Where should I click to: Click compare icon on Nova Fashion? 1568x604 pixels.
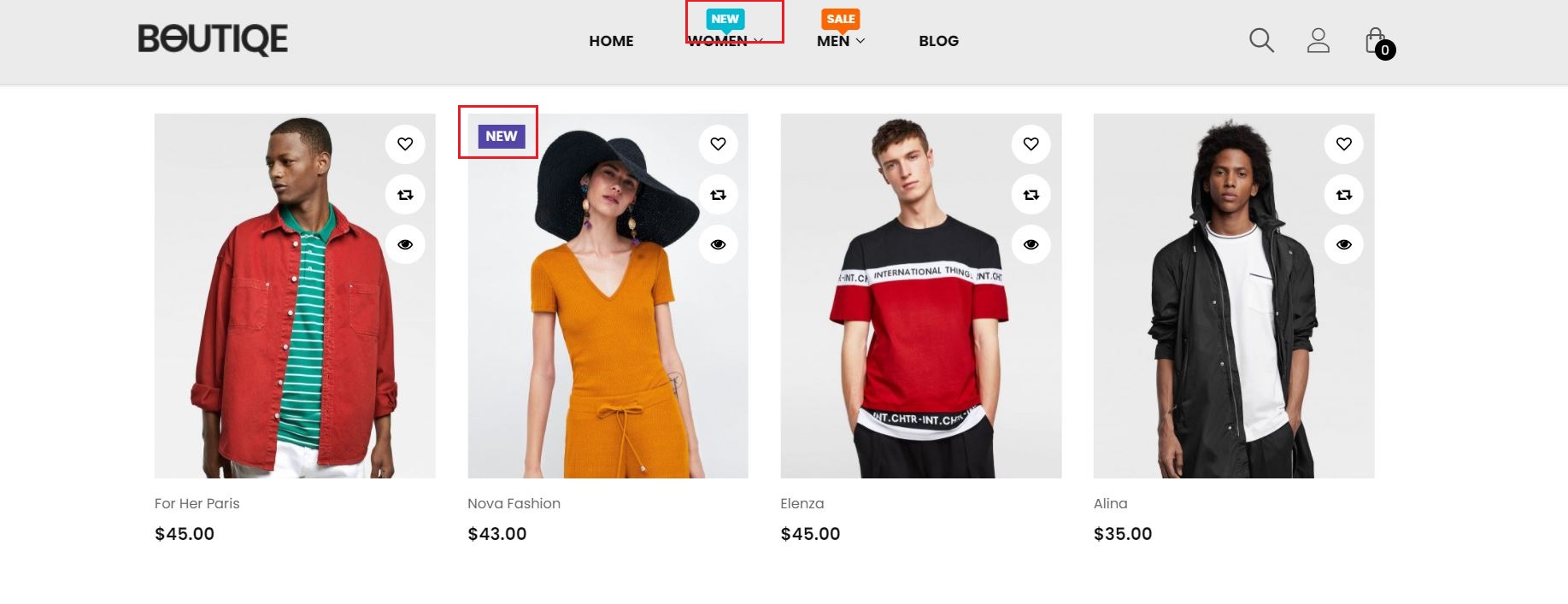pos(718,195)
